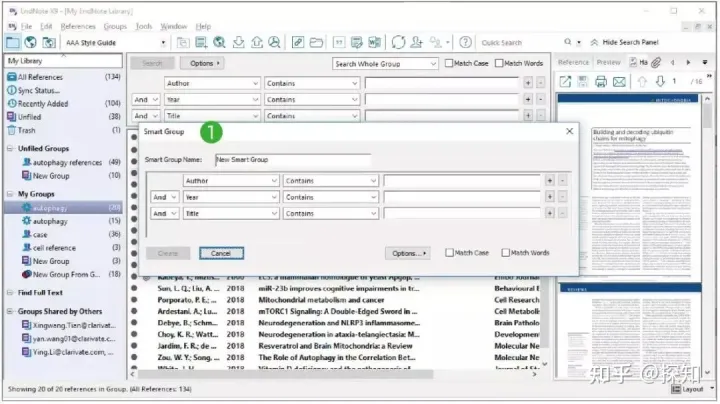This screenshot has width=720, height=404.
Task: Open the And operator dropdown before Year in dialog
Action: [164, 197]
